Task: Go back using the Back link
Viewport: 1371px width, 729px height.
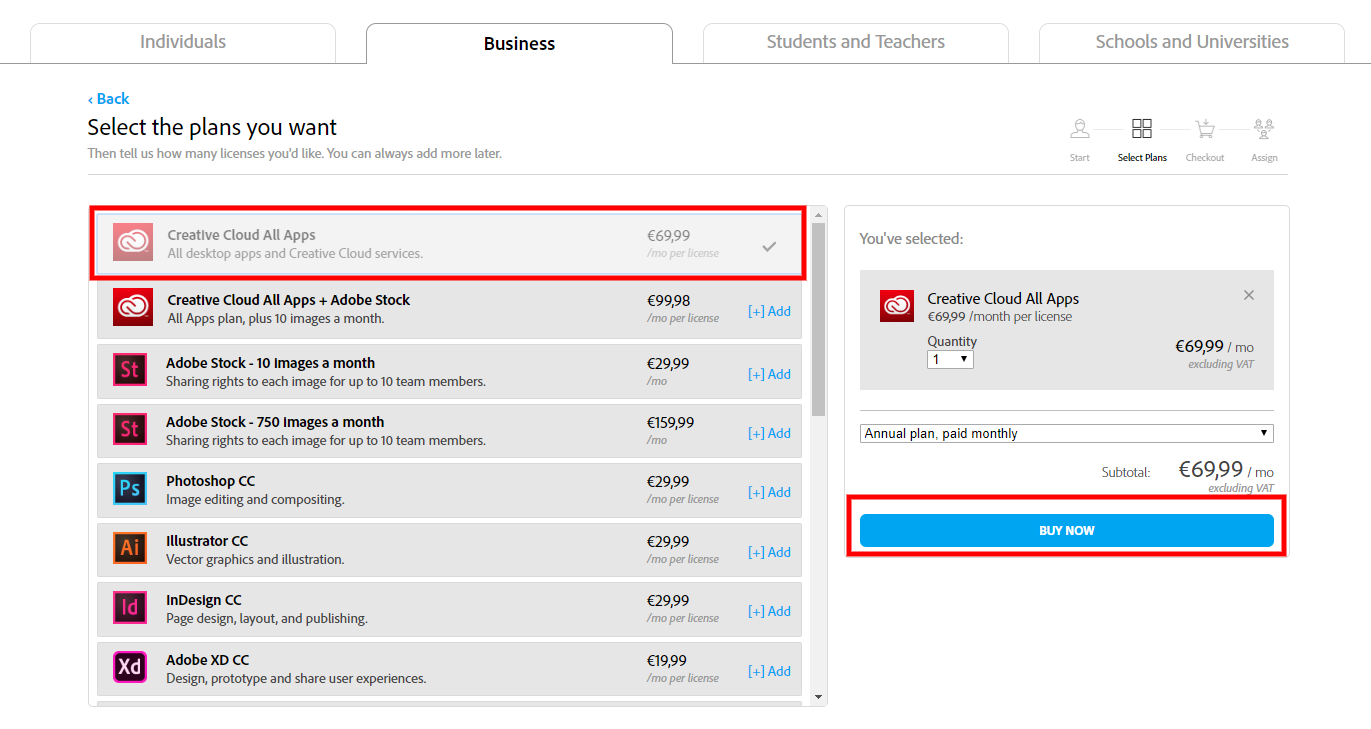Action: pyautogui.click(x=108, y=98)
